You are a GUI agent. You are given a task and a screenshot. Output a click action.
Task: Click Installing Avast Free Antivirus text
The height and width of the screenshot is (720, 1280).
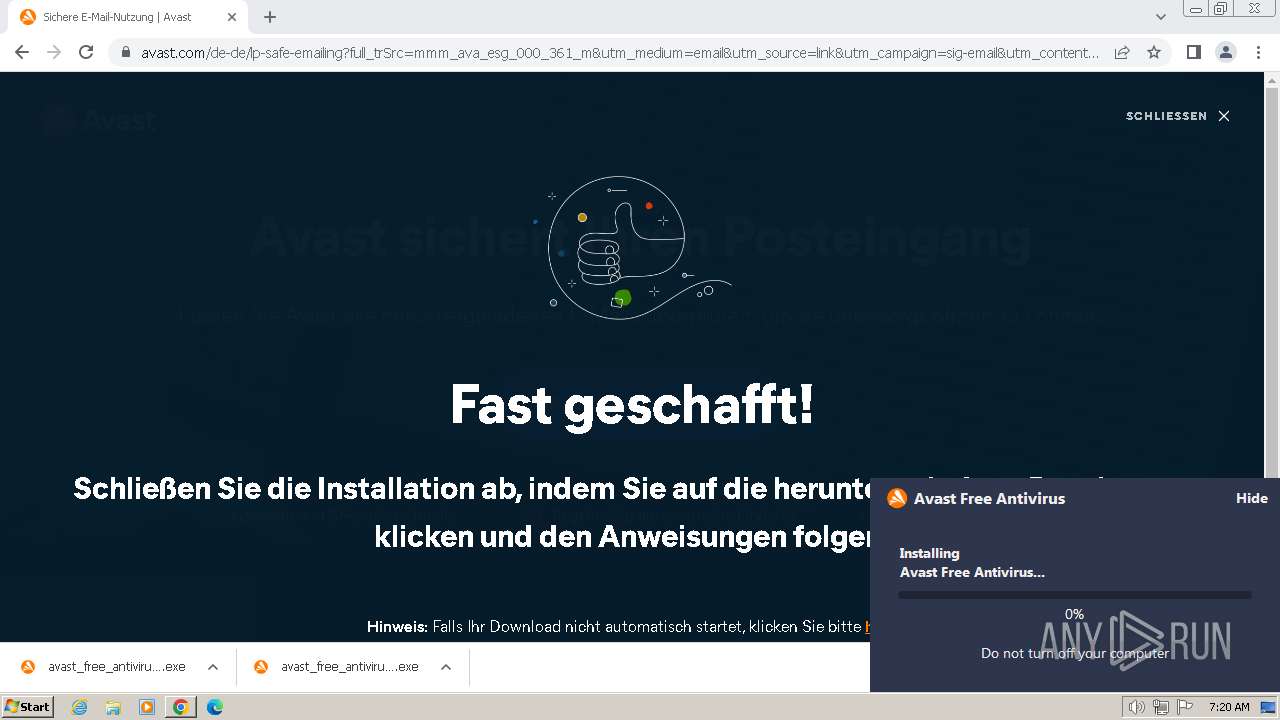(x=972, y=563)
